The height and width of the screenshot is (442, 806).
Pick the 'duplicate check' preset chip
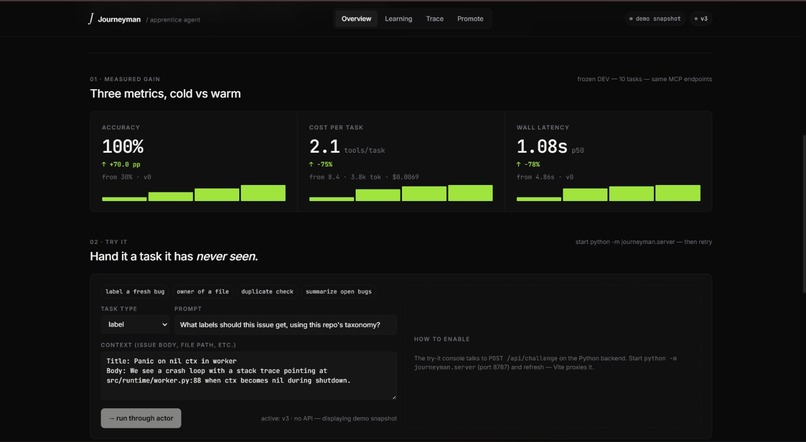coord(267,291)
